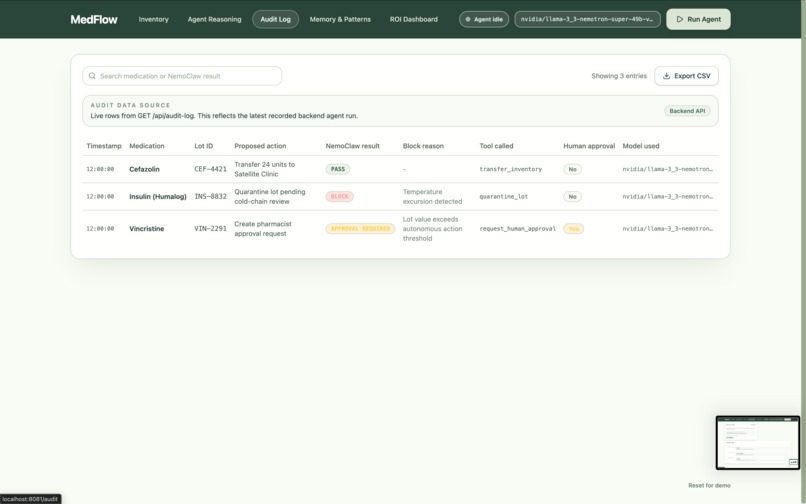The image size is (806, 504).
Task: Click the Reset for demo link
Action: tap(709, 485)
